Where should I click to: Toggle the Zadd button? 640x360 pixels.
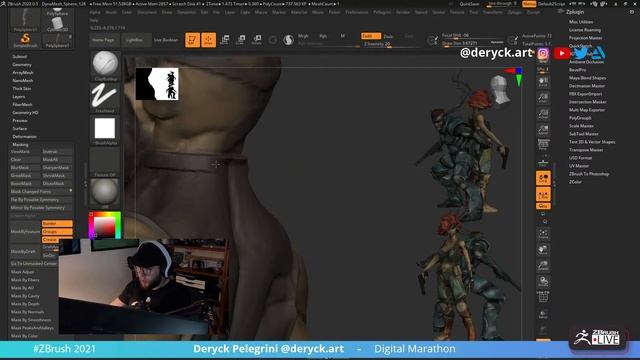pyautogui.click(x=371, y=36)
